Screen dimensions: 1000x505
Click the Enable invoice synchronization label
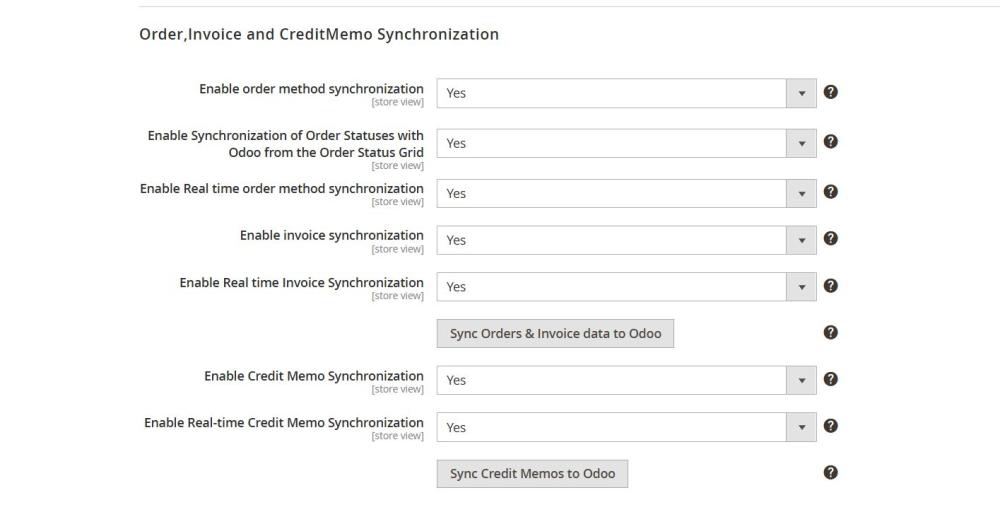[x=332, y=235]
